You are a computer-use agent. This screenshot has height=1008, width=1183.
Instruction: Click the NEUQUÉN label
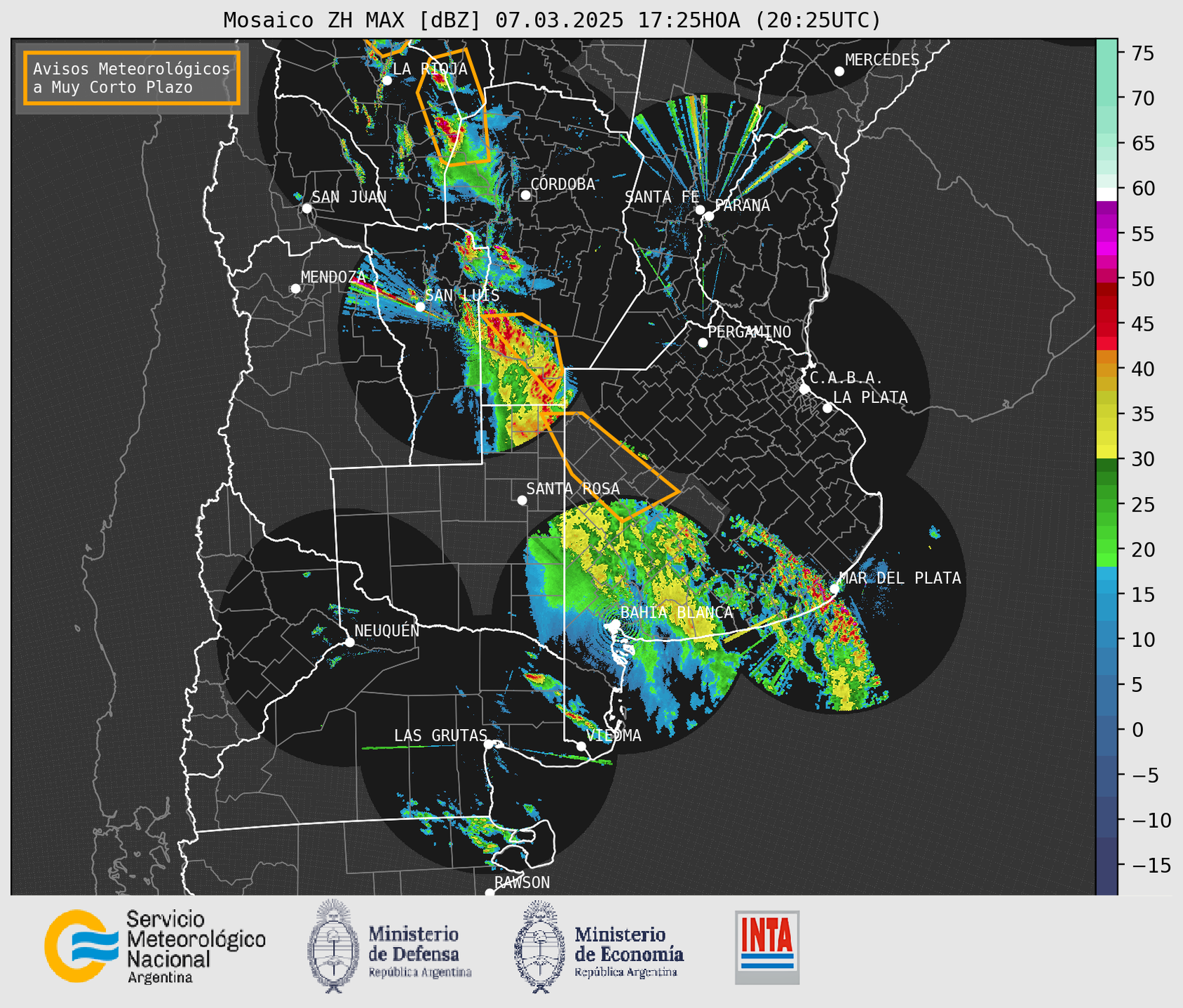[387, 630]
